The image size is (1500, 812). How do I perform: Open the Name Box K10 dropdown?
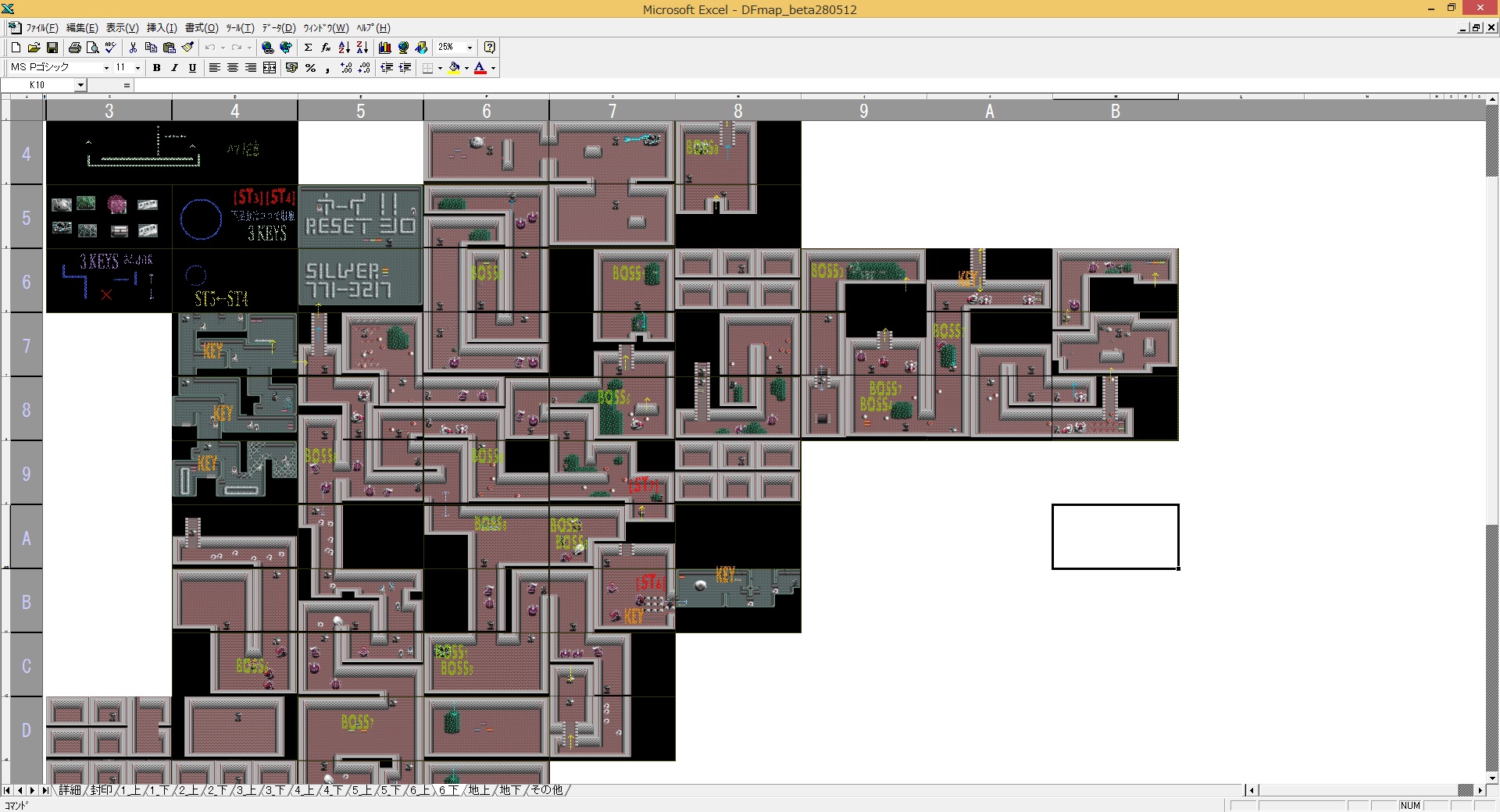(x=80, y=85)
